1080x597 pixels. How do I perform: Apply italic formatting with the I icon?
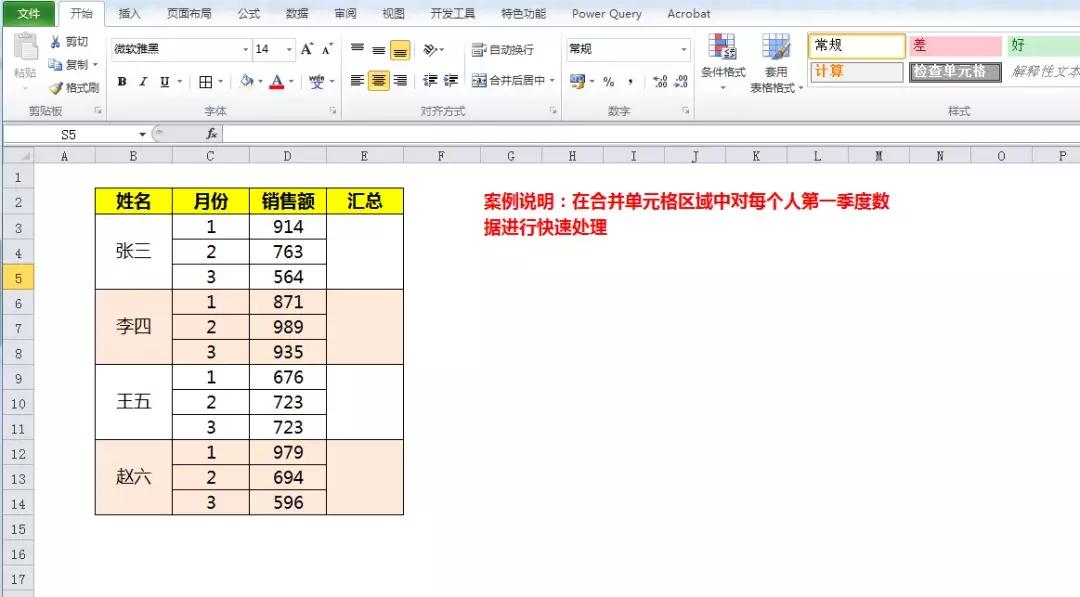click(x=143, y=81)
